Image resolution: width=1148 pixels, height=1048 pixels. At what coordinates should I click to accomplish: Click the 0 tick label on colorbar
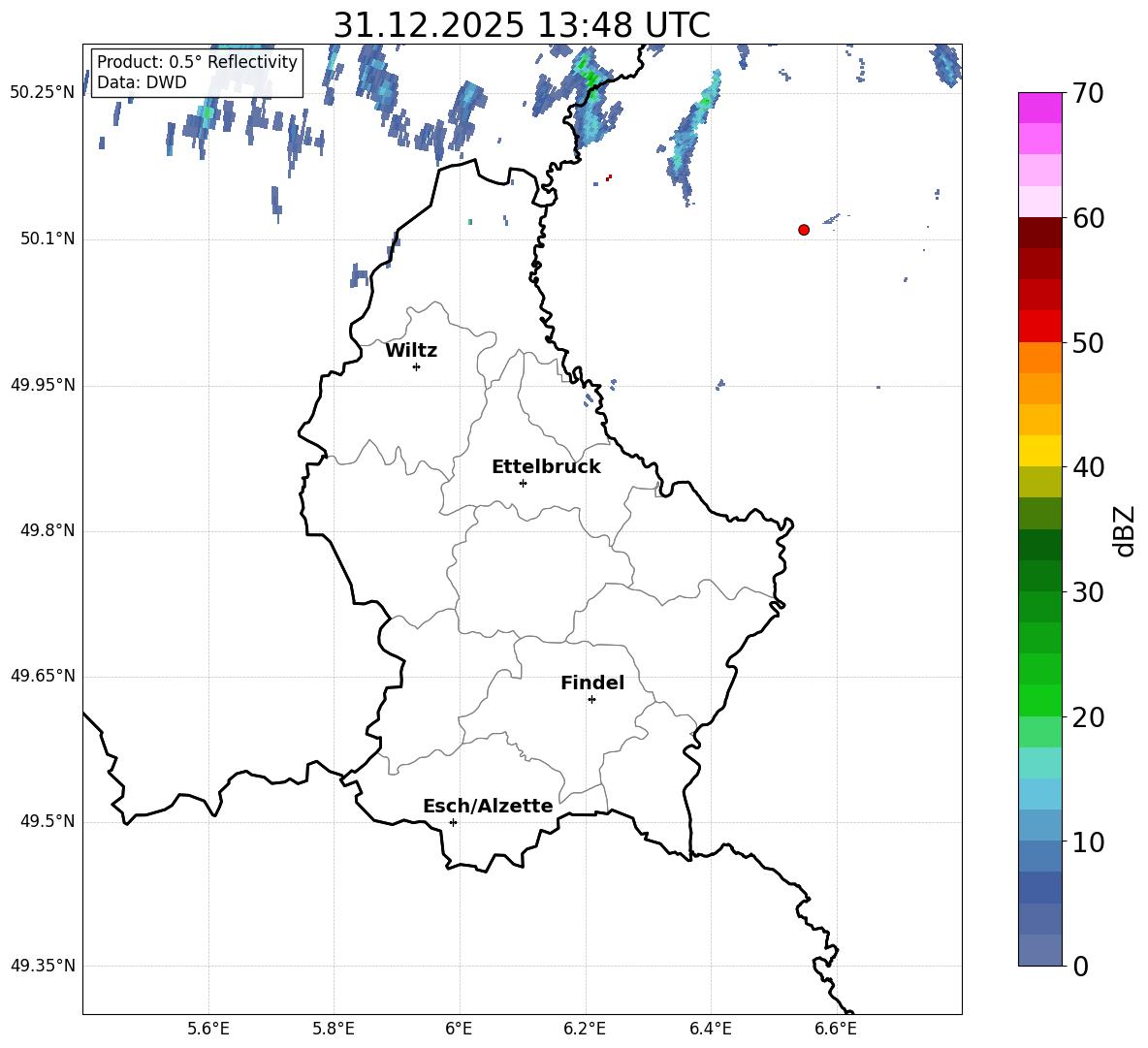click(1080, 967)
